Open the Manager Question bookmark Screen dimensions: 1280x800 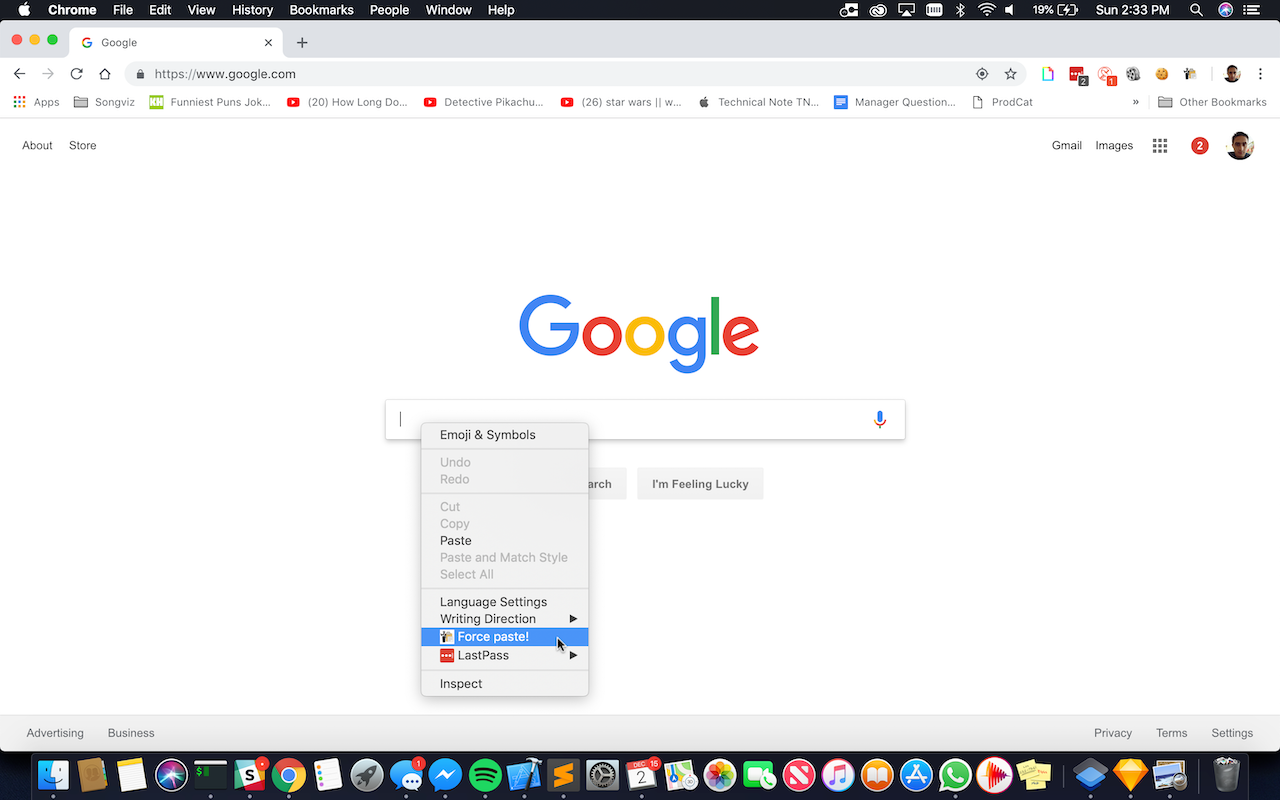(x=895, y=102)
